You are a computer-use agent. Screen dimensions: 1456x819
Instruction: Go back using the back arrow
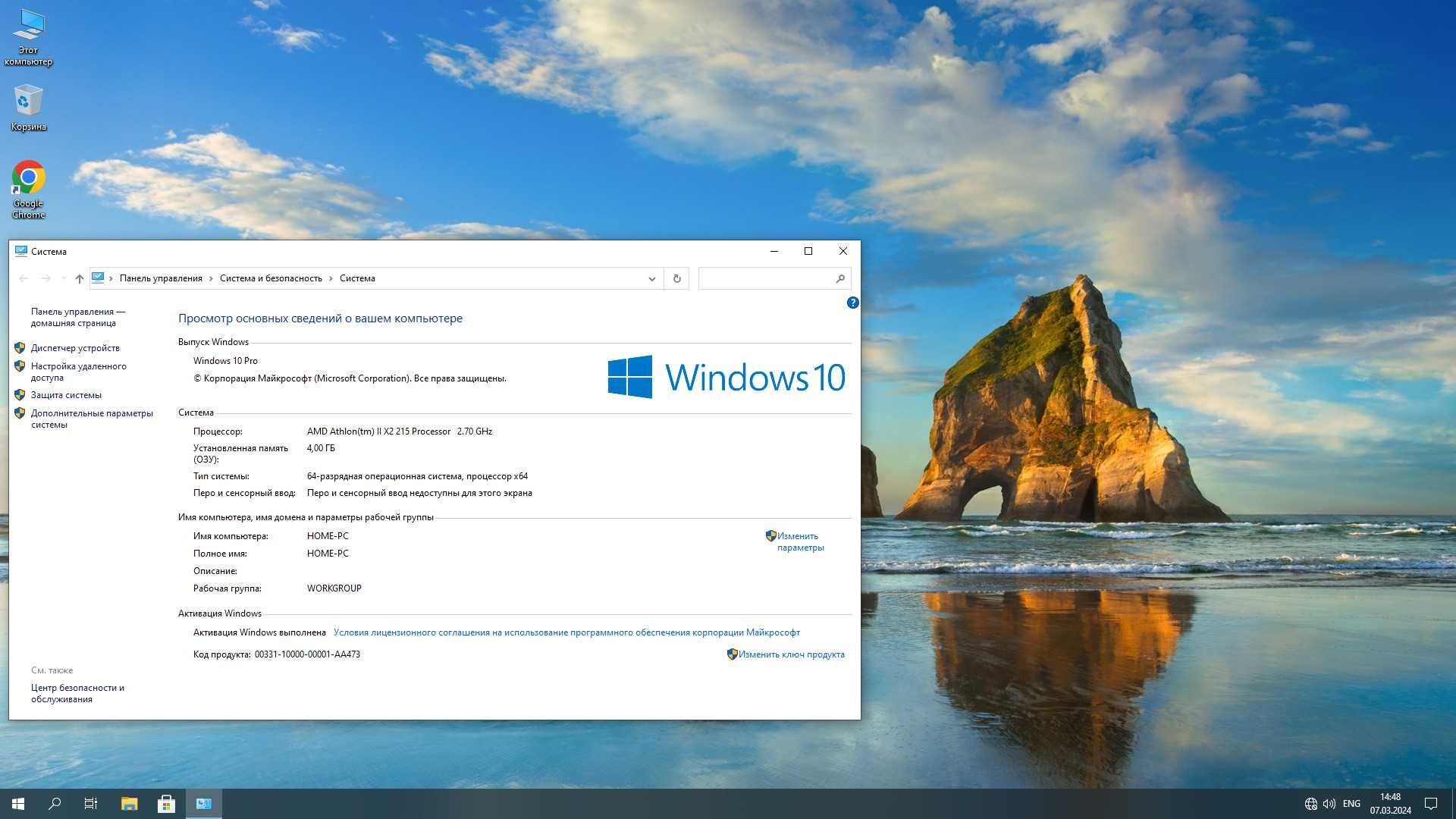[x=24, y=278]
